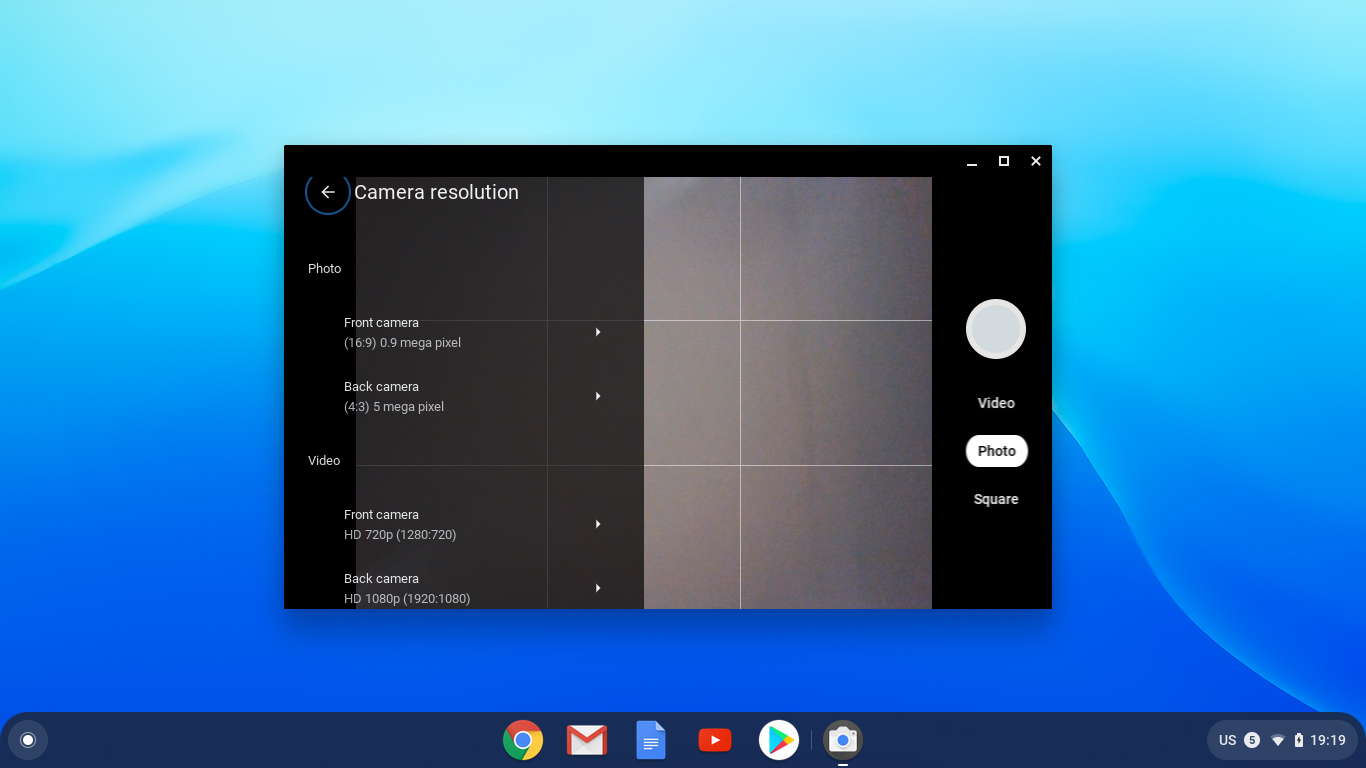
Task: Open the US keyboard input indicator
Action: 1228,740
